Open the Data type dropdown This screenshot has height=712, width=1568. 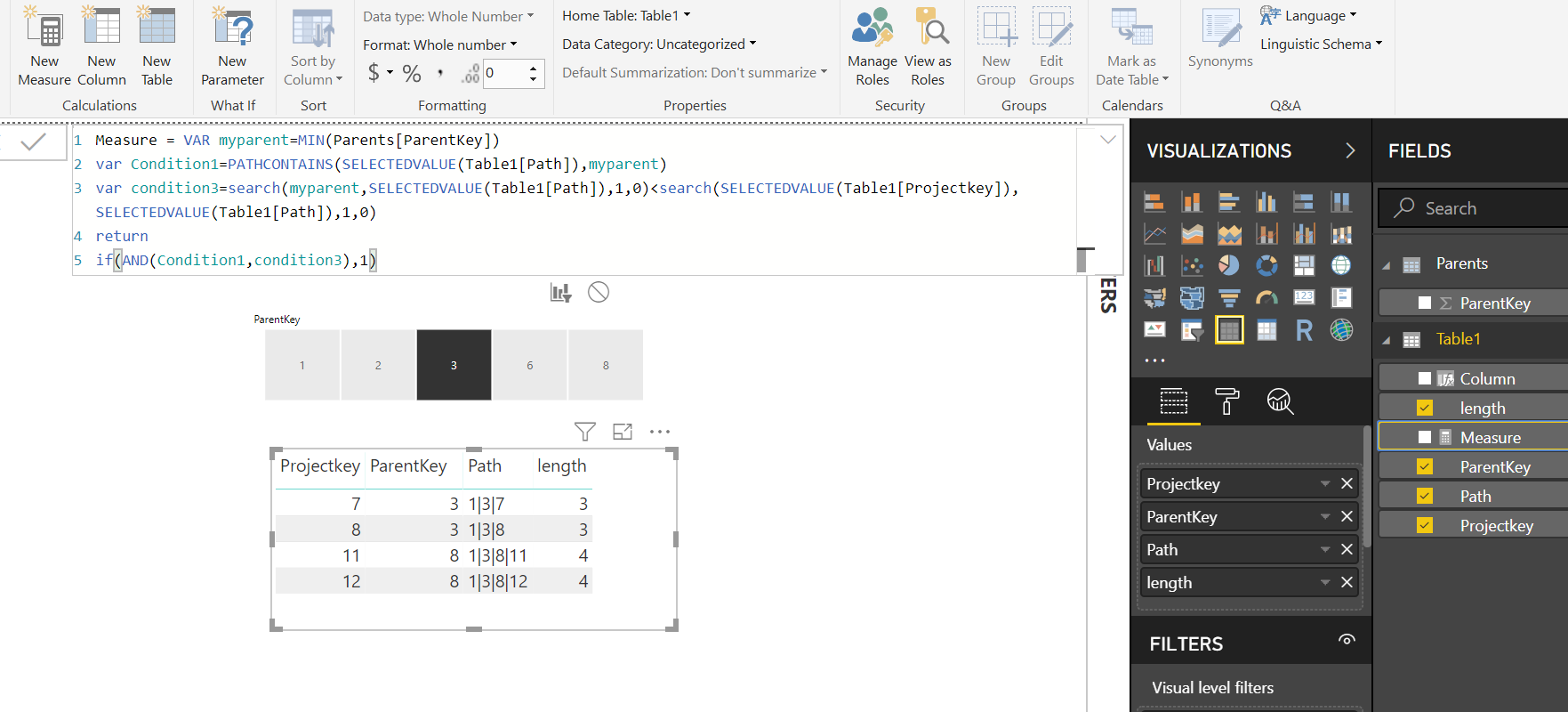pos(449,16)
